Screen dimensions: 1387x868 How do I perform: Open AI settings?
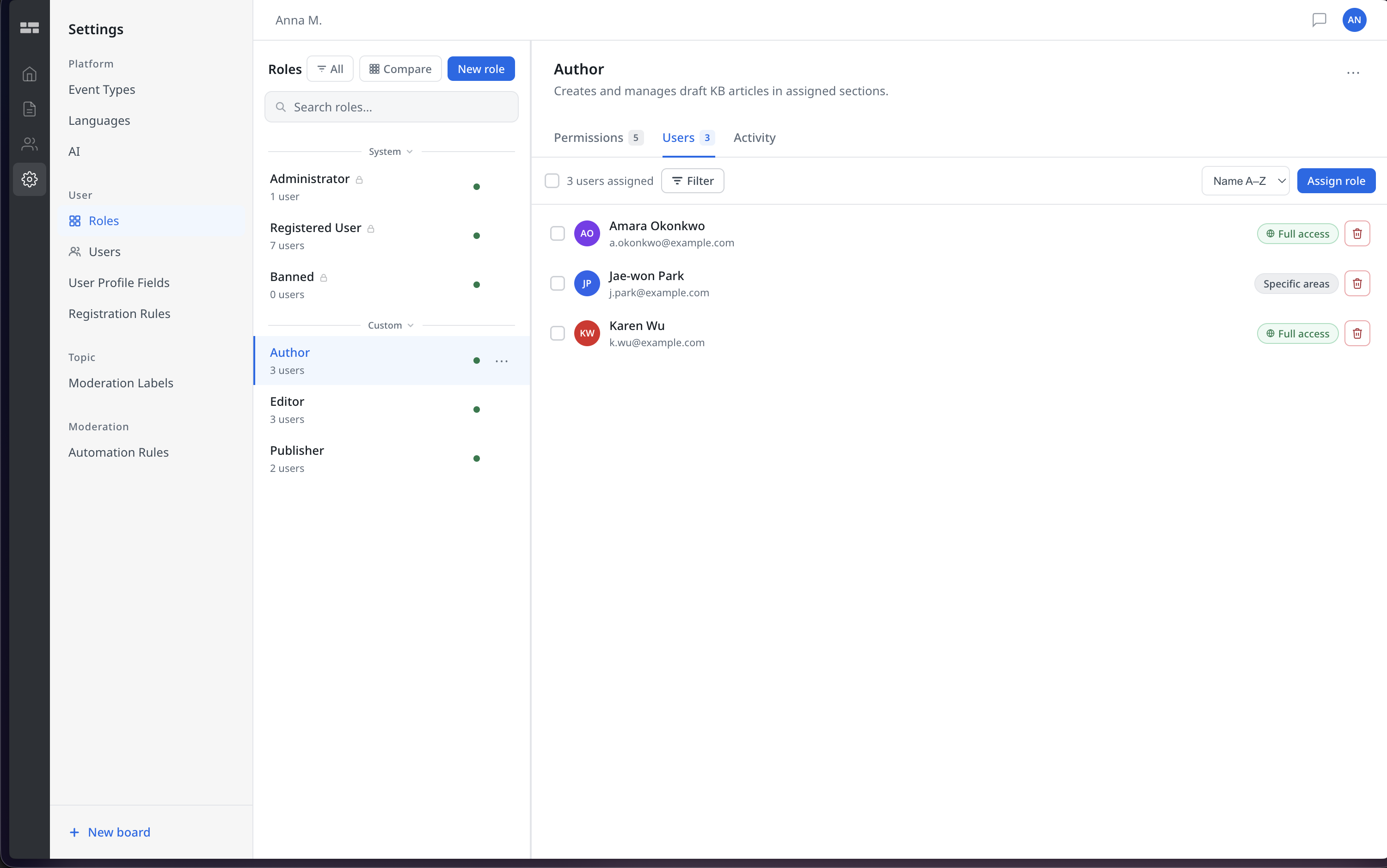pyautogui.click(x=74, y=152)
